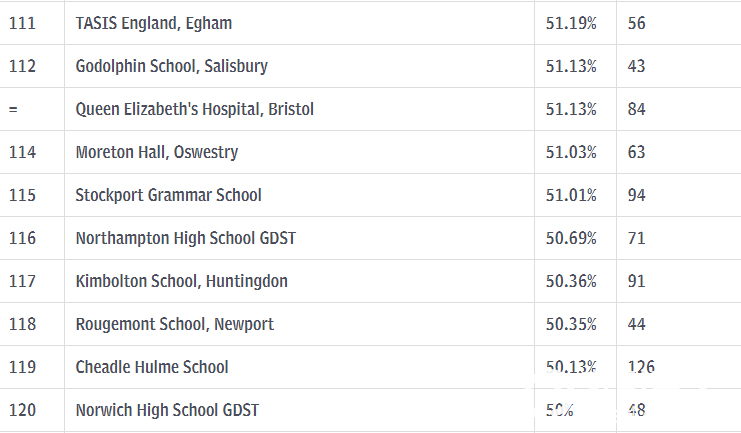The width and height of the screenshot is (741, 433).
Task: Select the 50.35% value for Rougemont
Action: coord(571,324)
